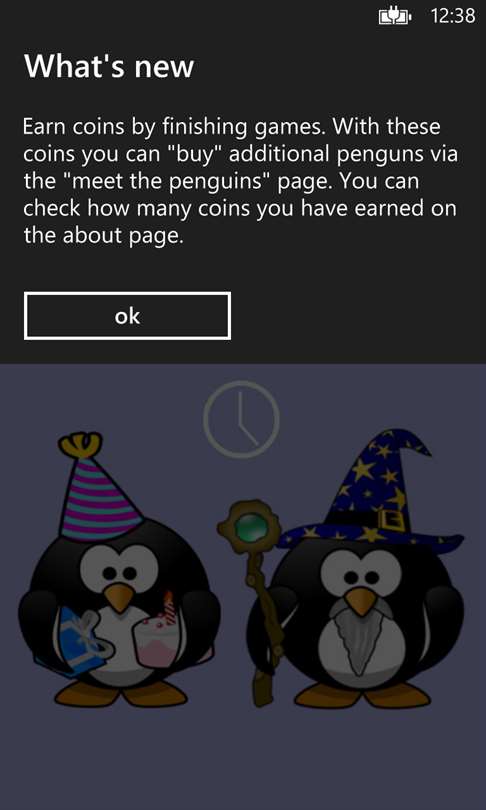This screenshot has height=810, width=486.
Task: Tap the yellow bow atop party hat
Action: (81, 445)
